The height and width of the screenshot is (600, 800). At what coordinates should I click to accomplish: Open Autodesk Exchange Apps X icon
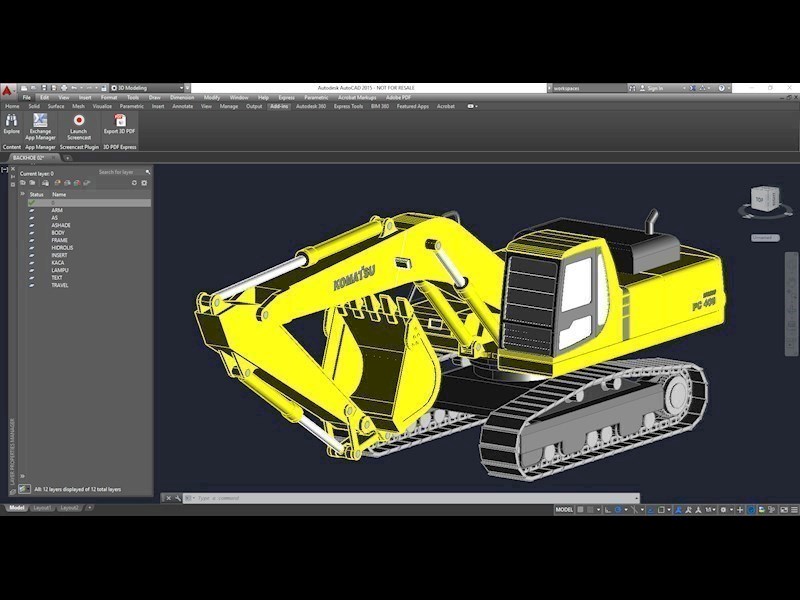coord(693,88)
